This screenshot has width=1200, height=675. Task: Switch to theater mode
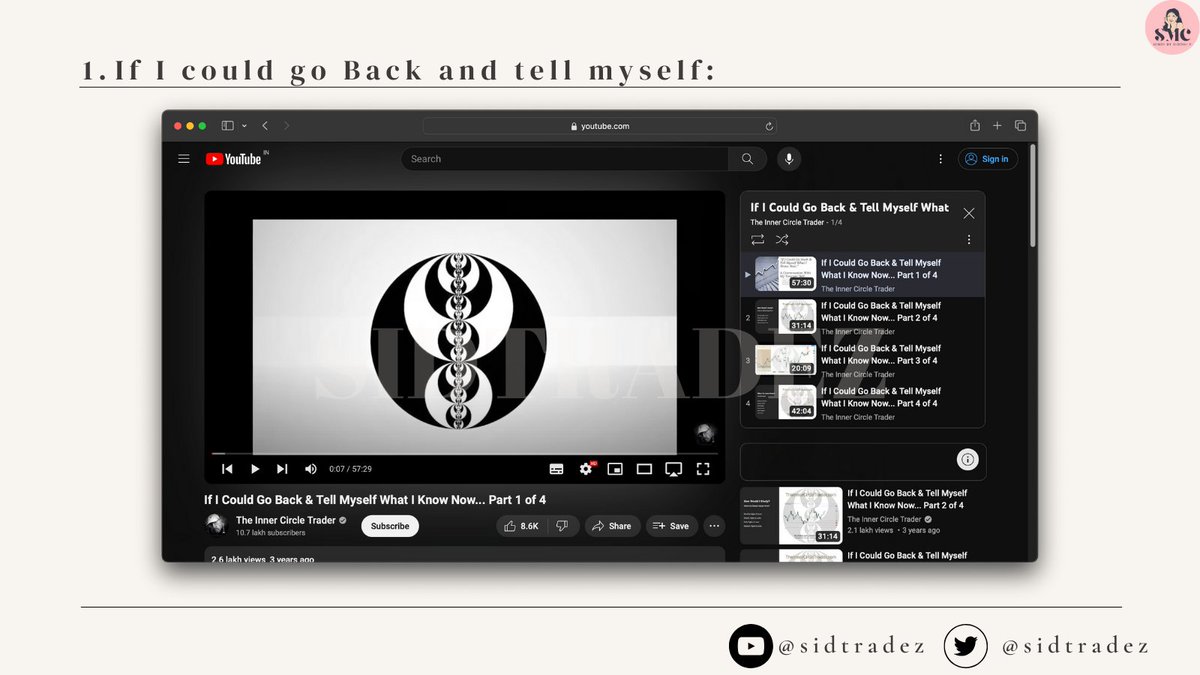click(x=644, y=469)
